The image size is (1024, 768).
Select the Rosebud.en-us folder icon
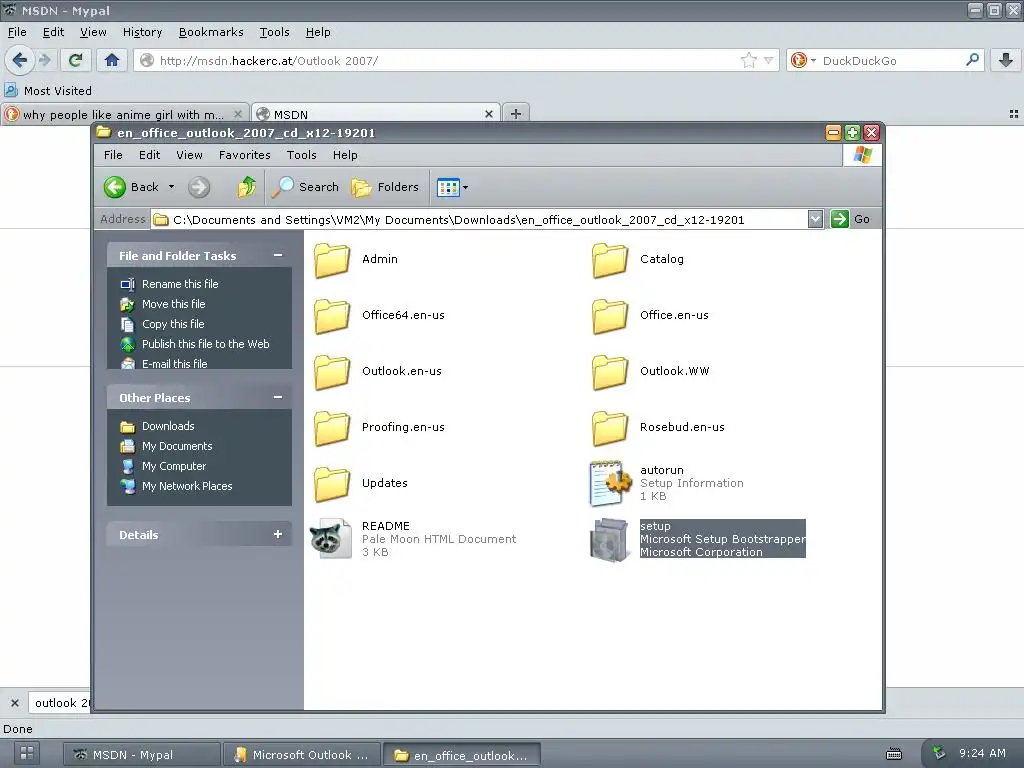tap(610, 428)
